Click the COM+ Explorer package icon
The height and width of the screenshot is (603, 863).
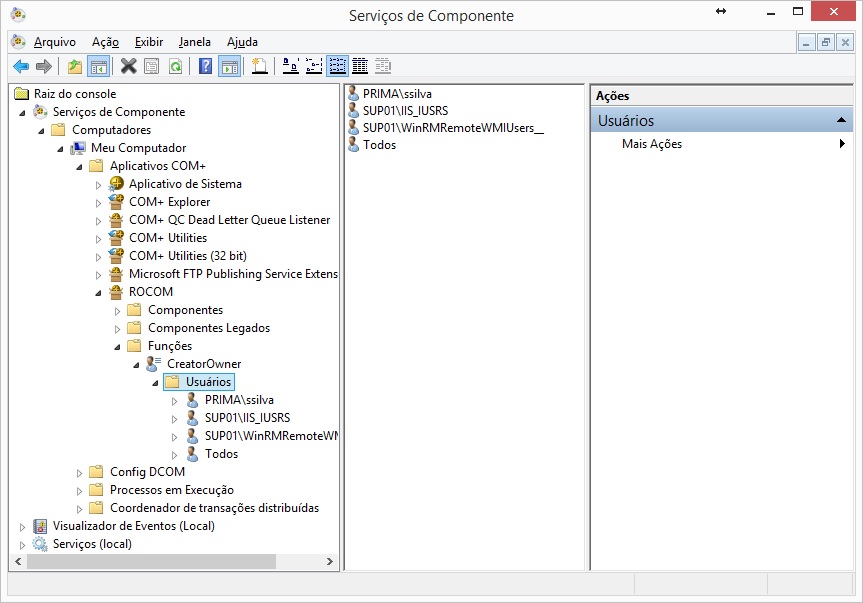116,202
